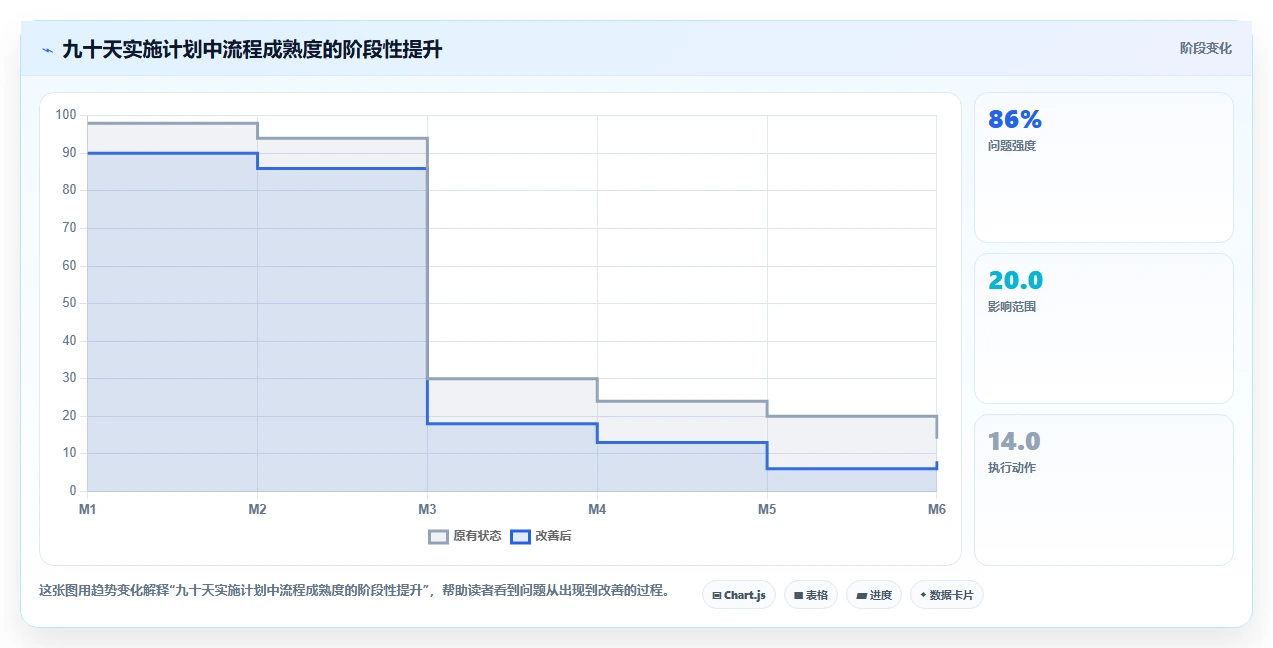The image size is (1273, 648).
Task: Click the M6 axis label
Action: tap(937, 510)
